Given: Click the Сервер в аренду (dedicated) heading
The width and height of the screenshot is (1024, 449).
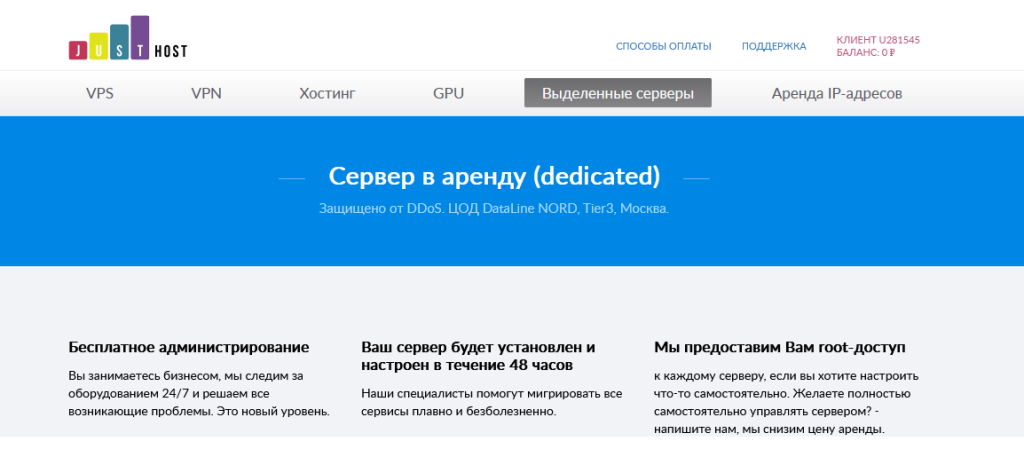Looking at the screenshot, I should [x=494, y=177].
